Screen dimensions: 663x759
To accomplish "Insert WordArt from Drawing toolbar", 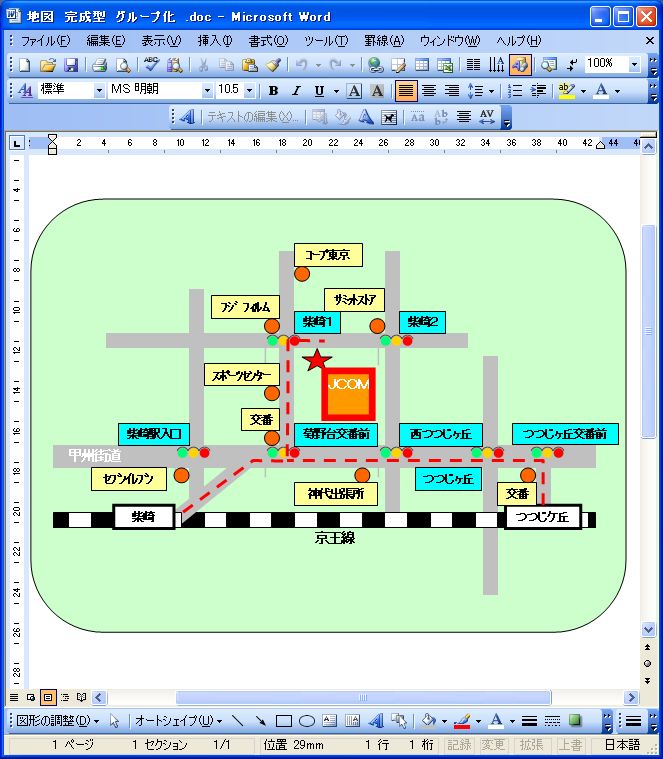I will (x=376, y=721).
